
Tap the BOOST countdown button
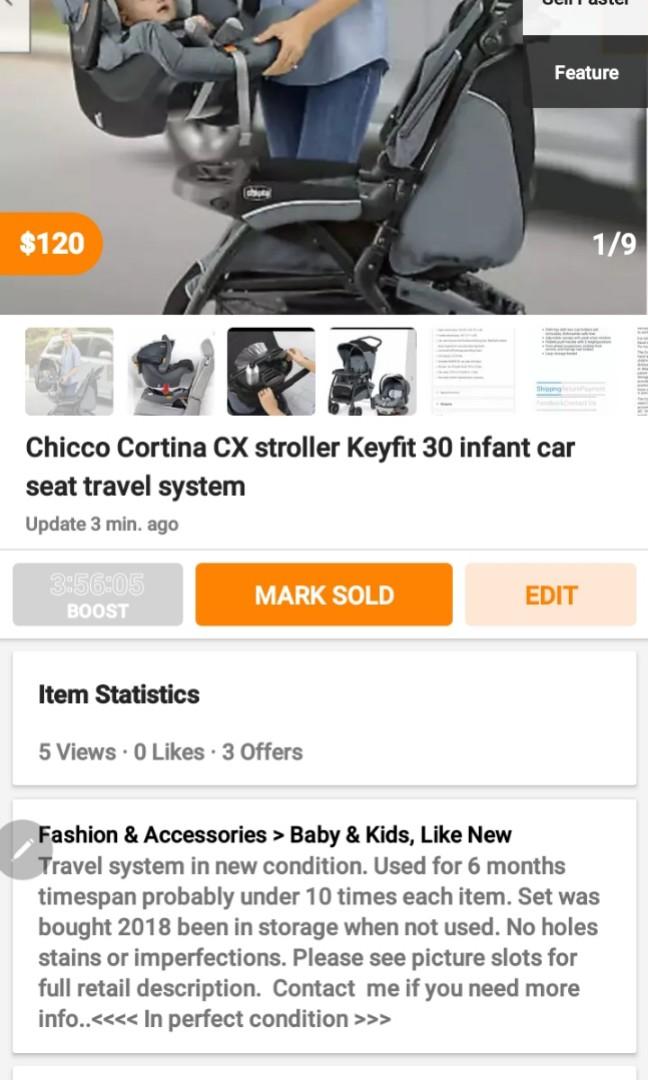[x=98, y=595]
